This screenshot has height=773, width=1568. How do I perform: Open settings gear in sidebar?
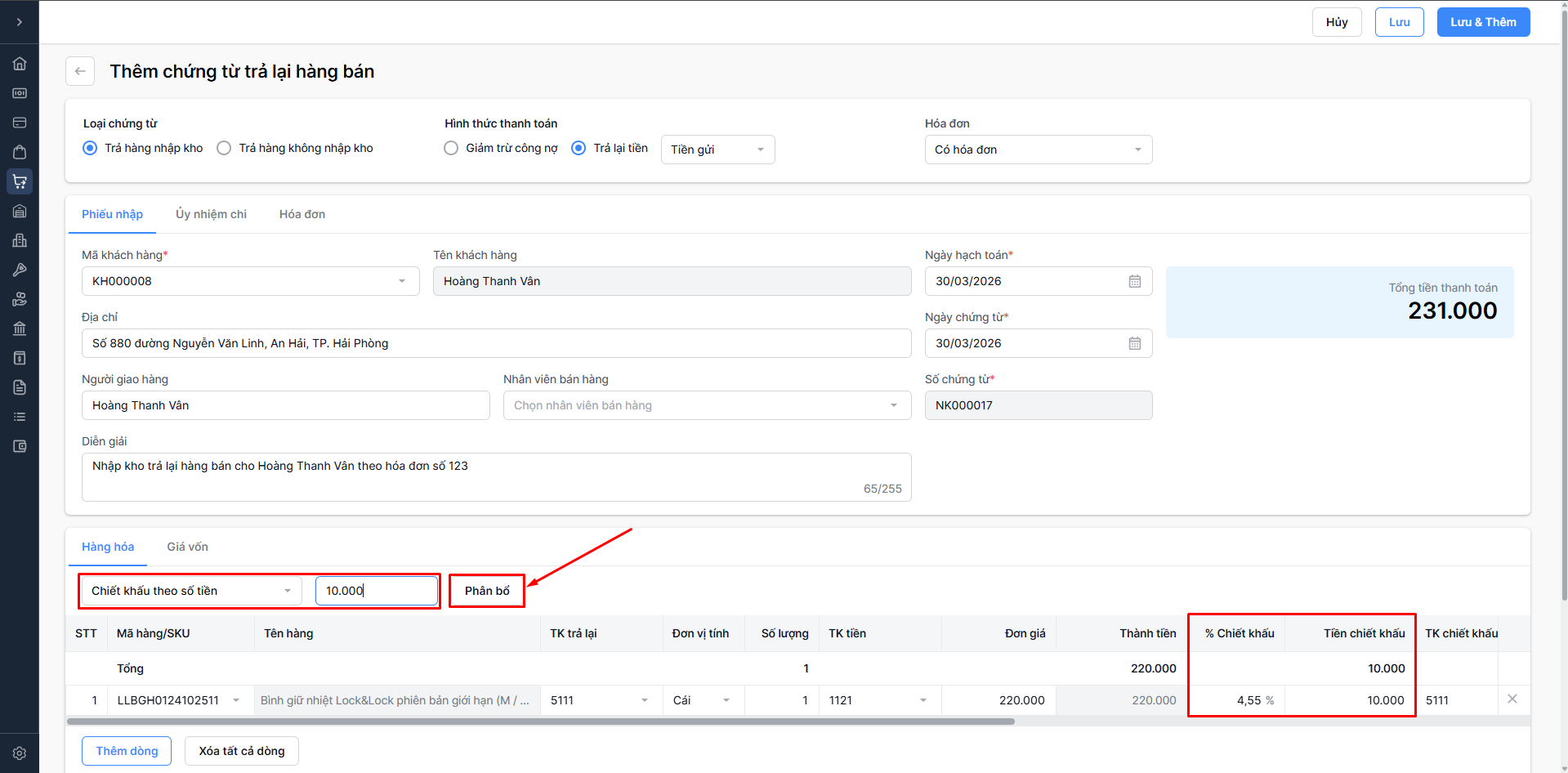tap(20, 753)
